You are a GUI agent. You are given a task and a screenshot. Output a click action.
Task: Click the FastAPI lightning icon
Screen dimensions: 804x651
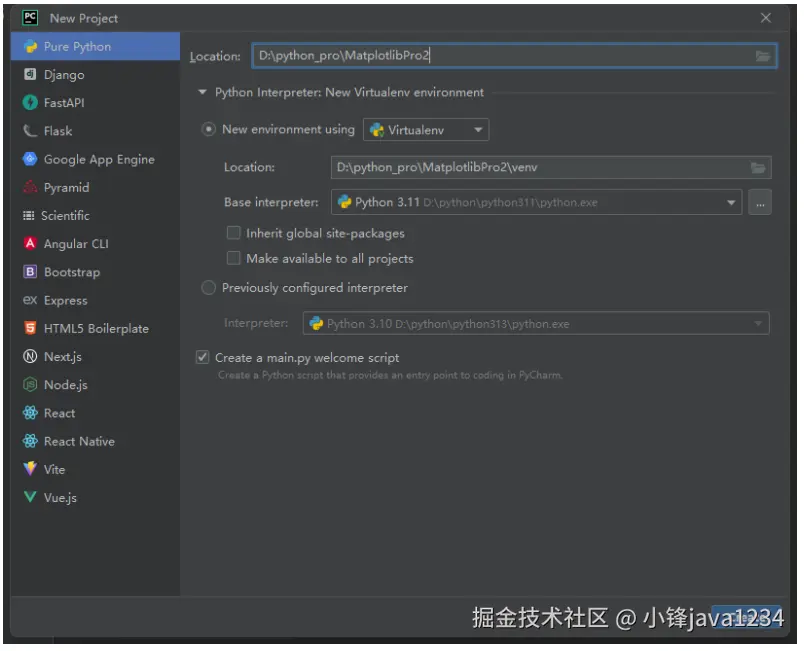tap(30, 103)
